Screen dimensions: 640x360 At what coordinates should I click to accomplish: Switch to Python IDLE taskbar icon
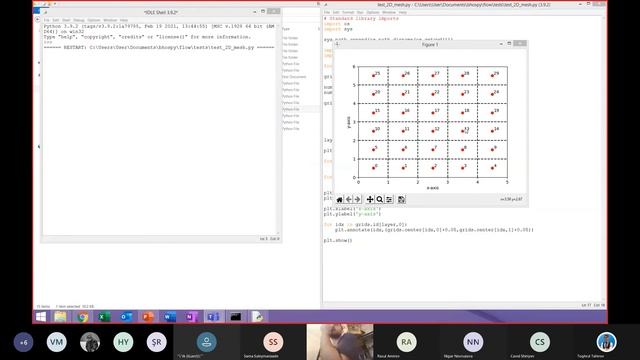[x=257, y=317]
